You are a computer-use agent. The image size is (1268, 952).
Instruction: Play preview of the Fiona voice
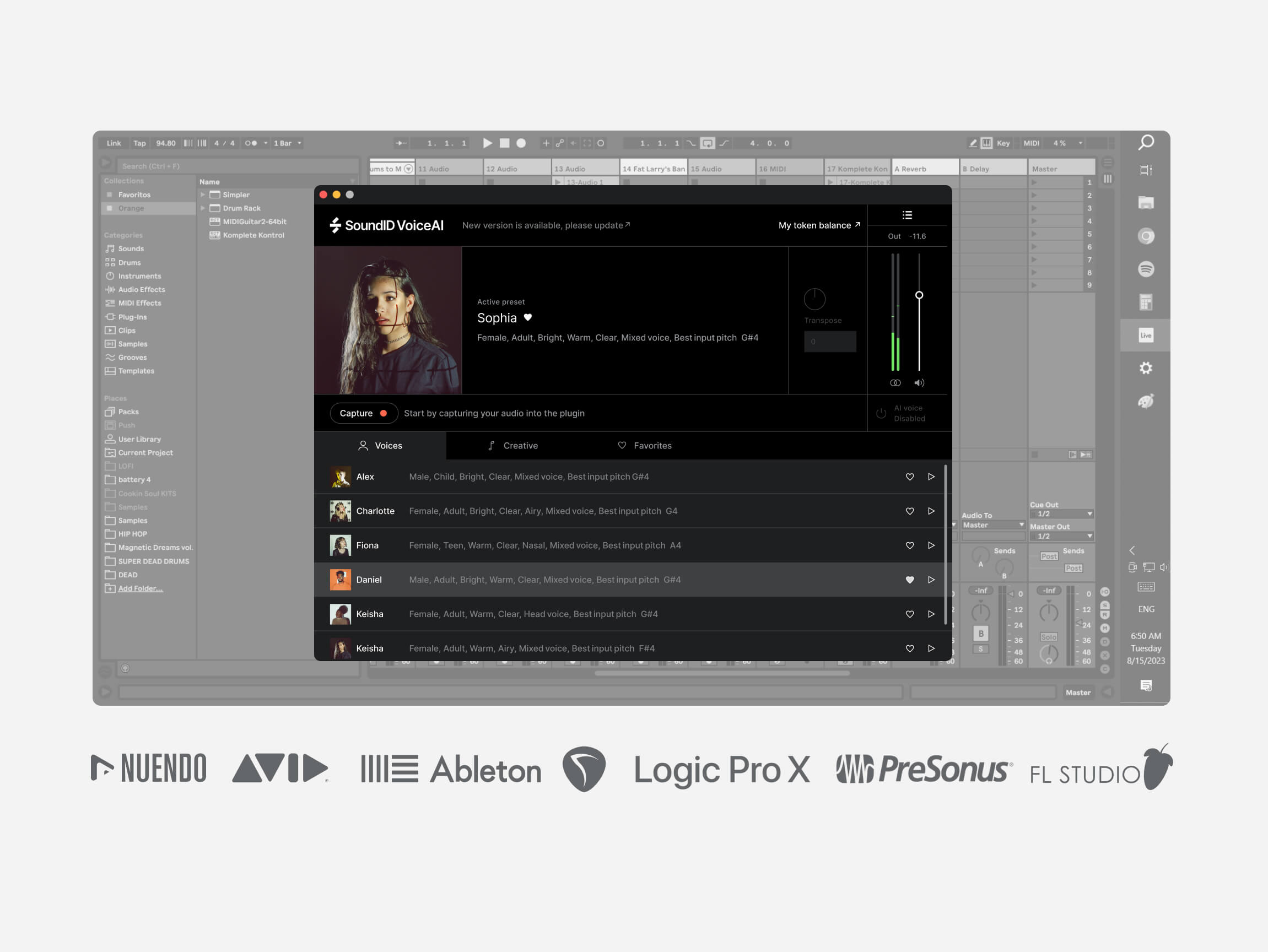(931, 545)
